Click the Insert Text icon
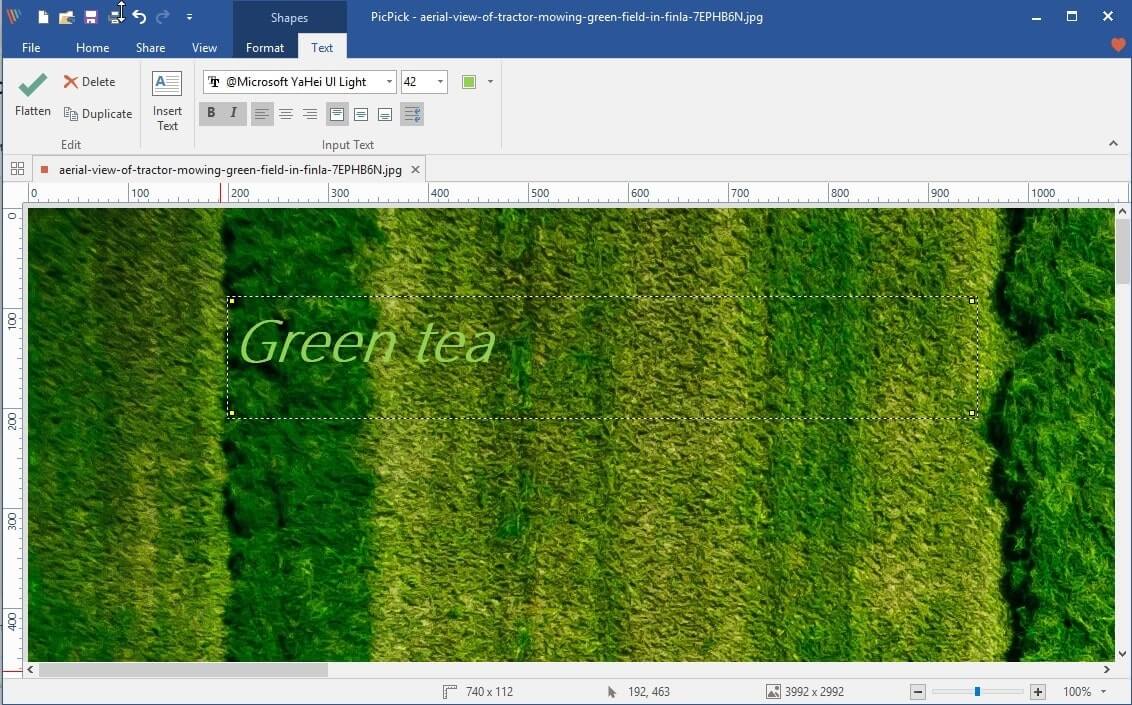This screenshot has width=1132, height=705. pos(167,84)
